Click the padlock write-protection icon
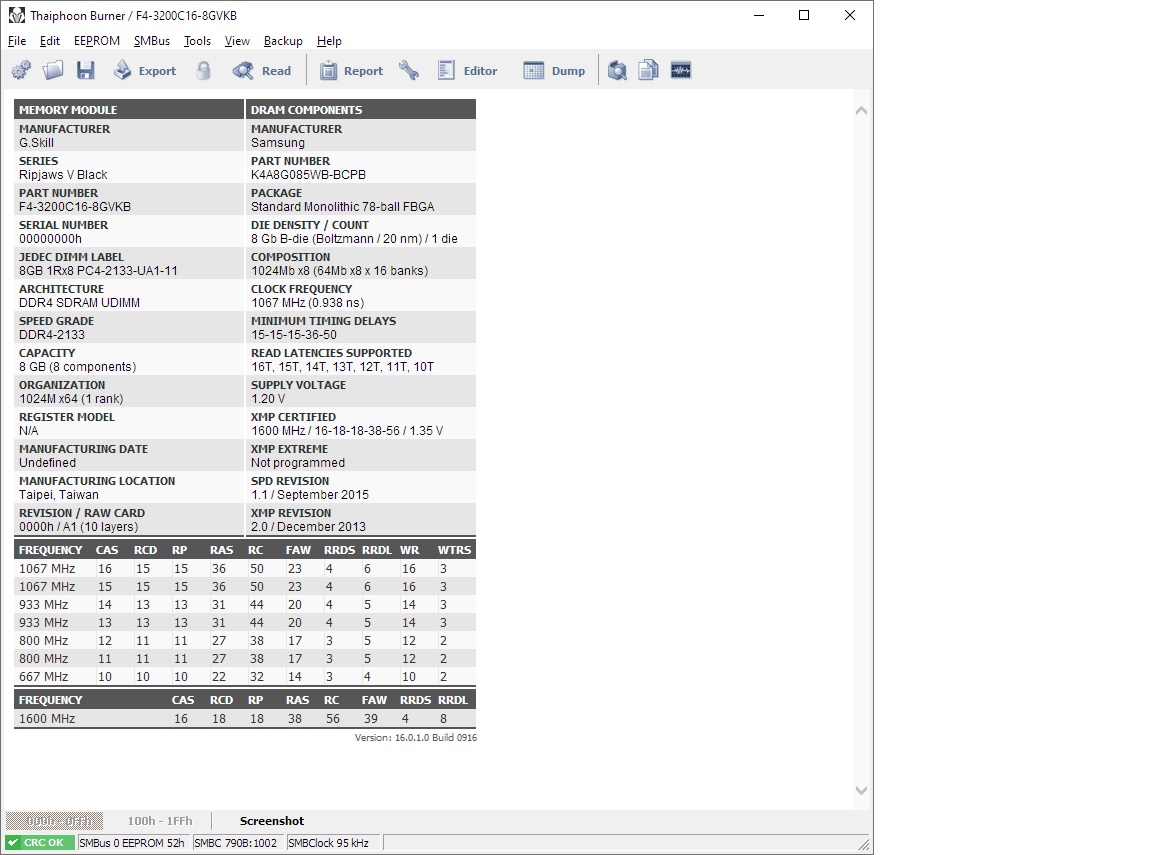This screenshot has height=855, width=1152. [204, 71]
